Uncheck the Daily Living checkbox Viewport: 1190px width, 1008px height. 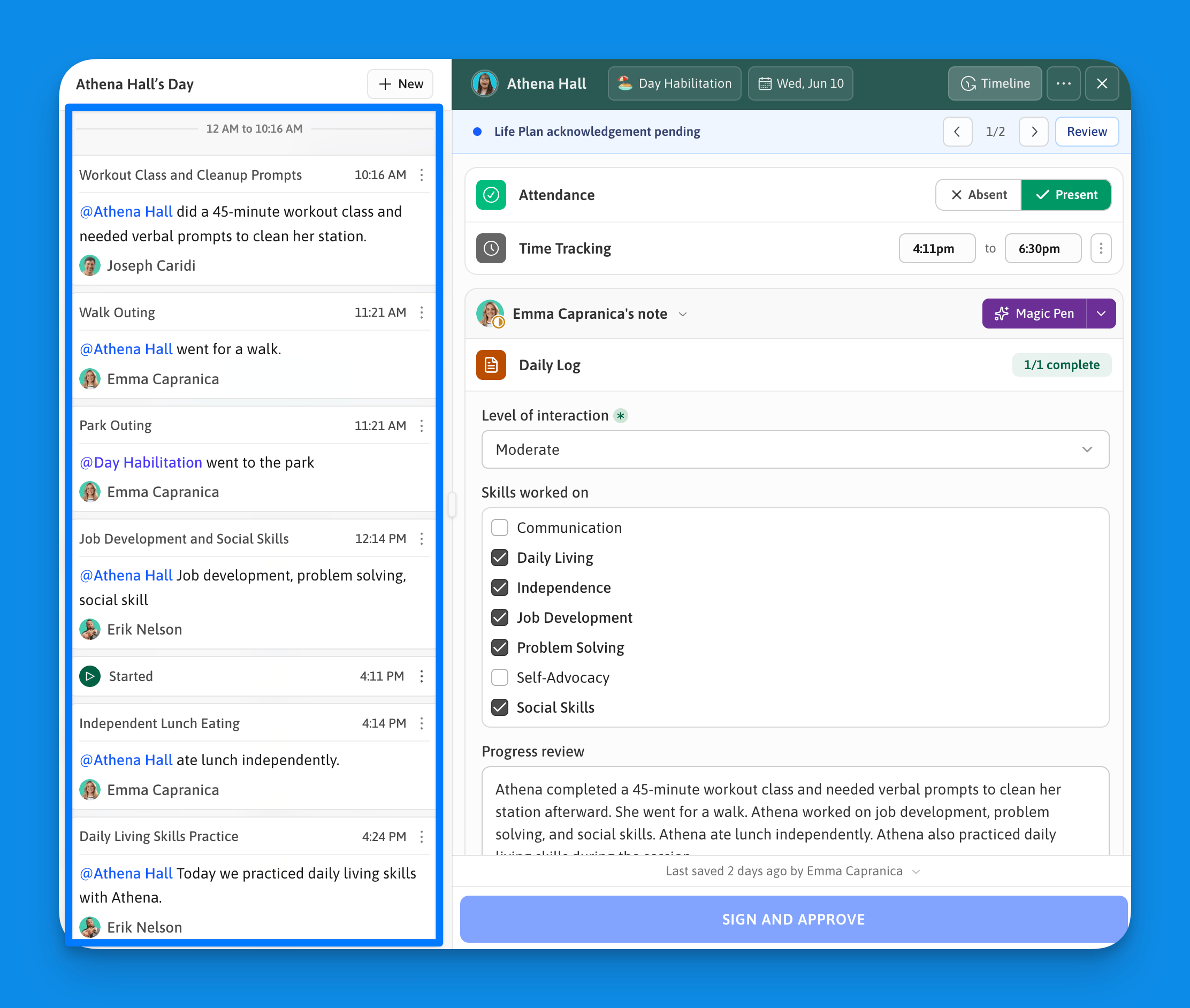tap(500, 557)
